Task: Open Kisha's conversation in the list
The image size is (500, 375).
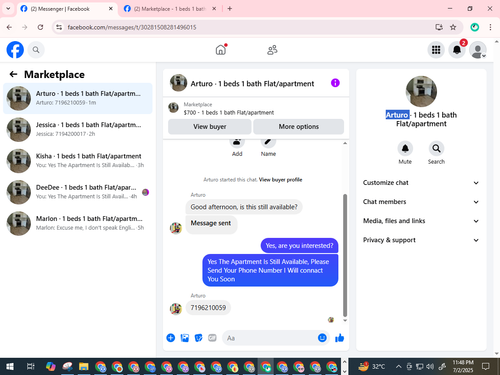Action: click(x=78, y=161)
